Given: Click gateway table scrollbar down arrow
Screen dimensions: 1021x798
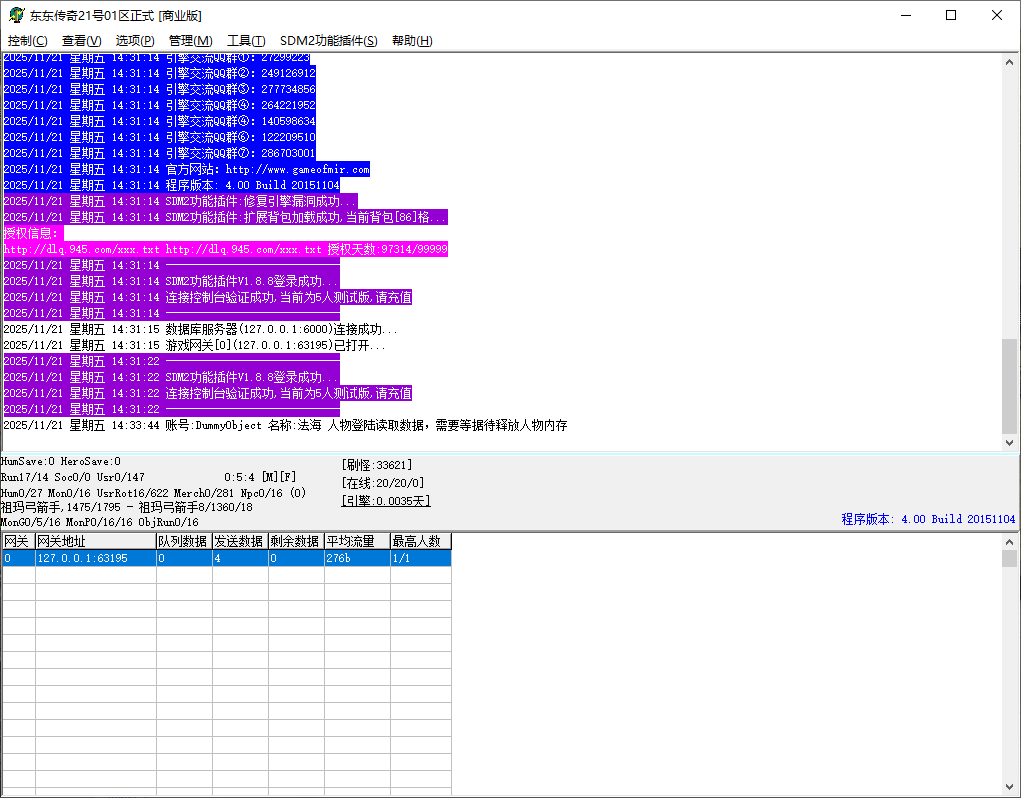Looking at the screenshot, I should click(1010, 788).
